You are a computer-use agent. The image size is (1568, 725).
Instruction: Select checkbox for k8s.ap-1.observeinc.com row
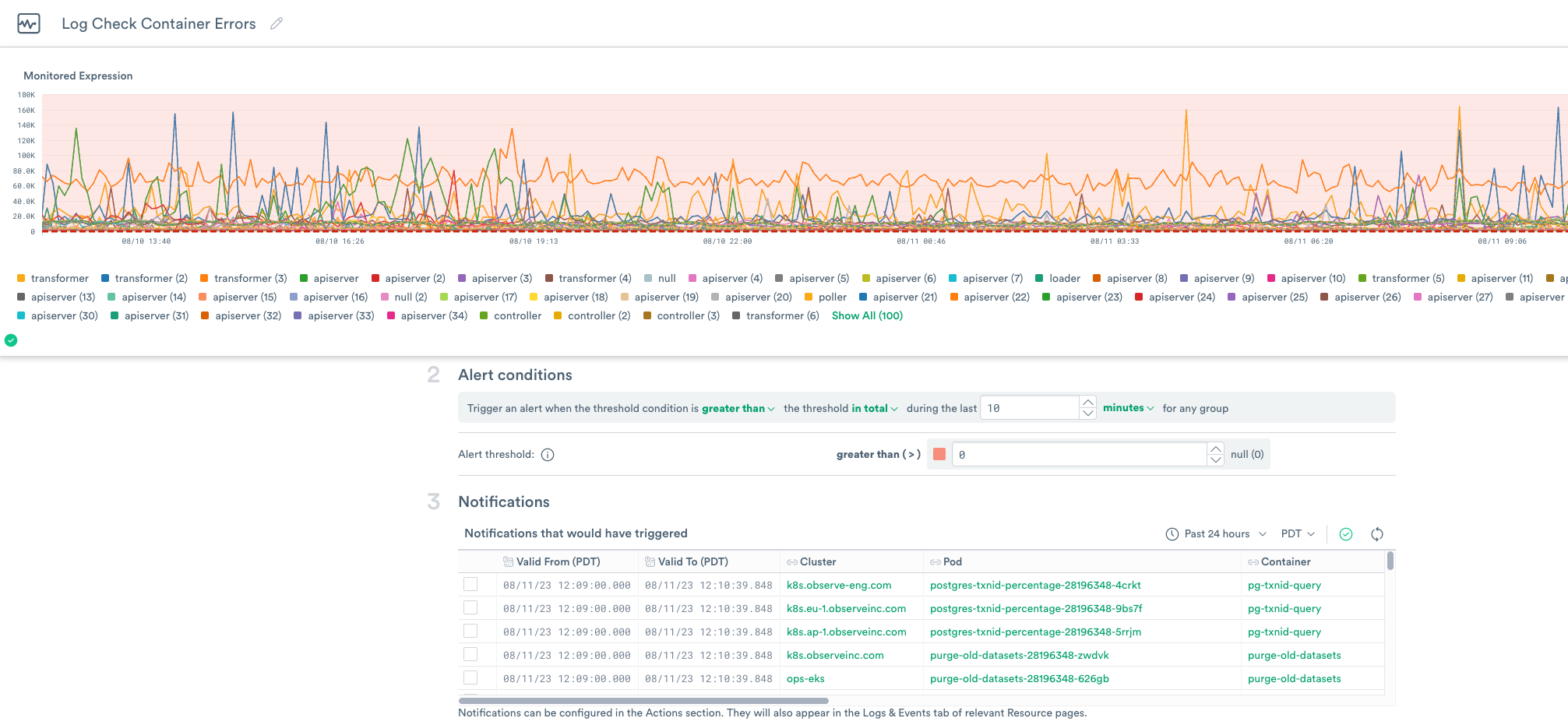[x=470, y=631]
